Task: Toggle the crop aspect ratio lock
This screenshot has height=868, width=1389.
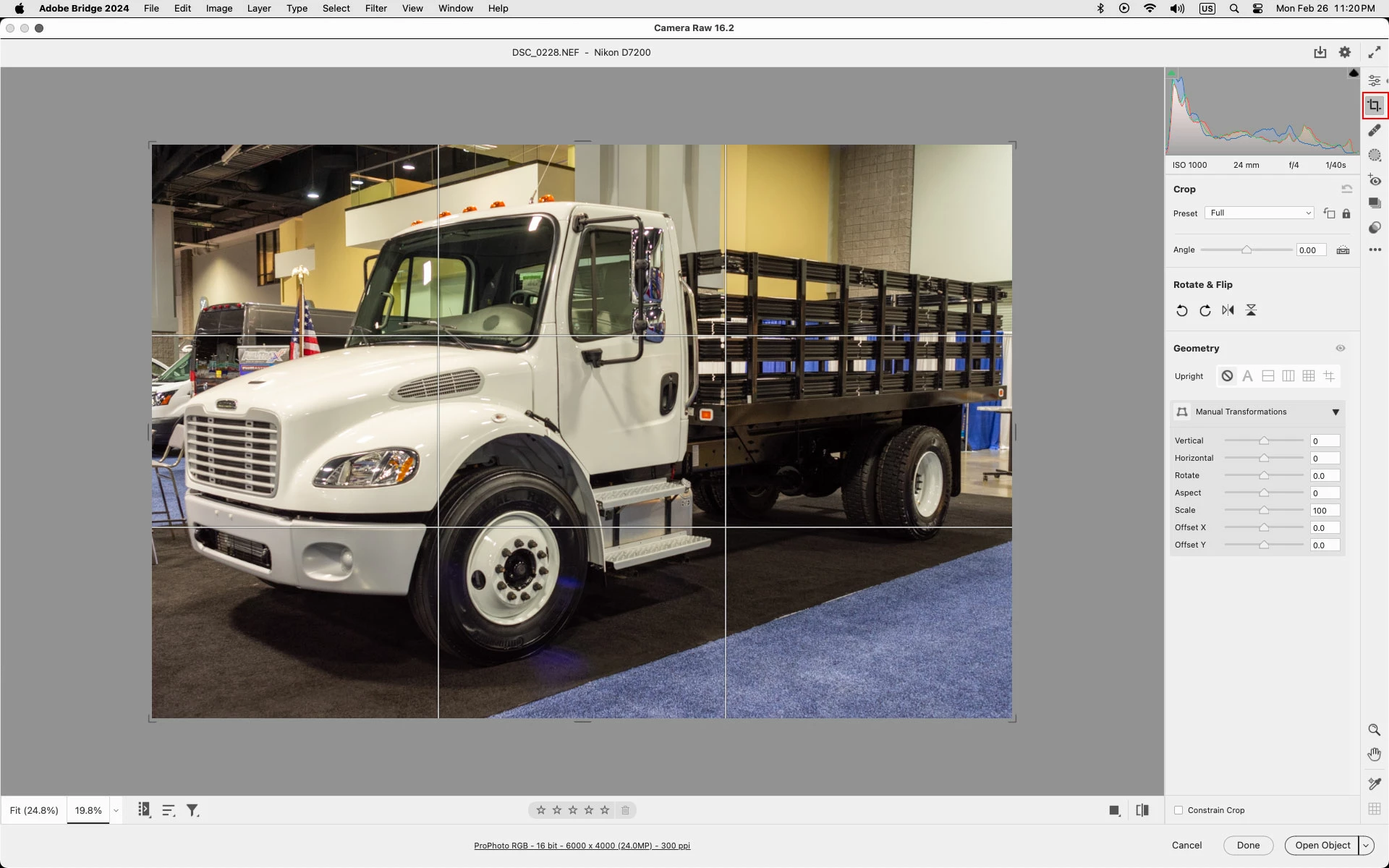Action: [x=1346, y=213]
